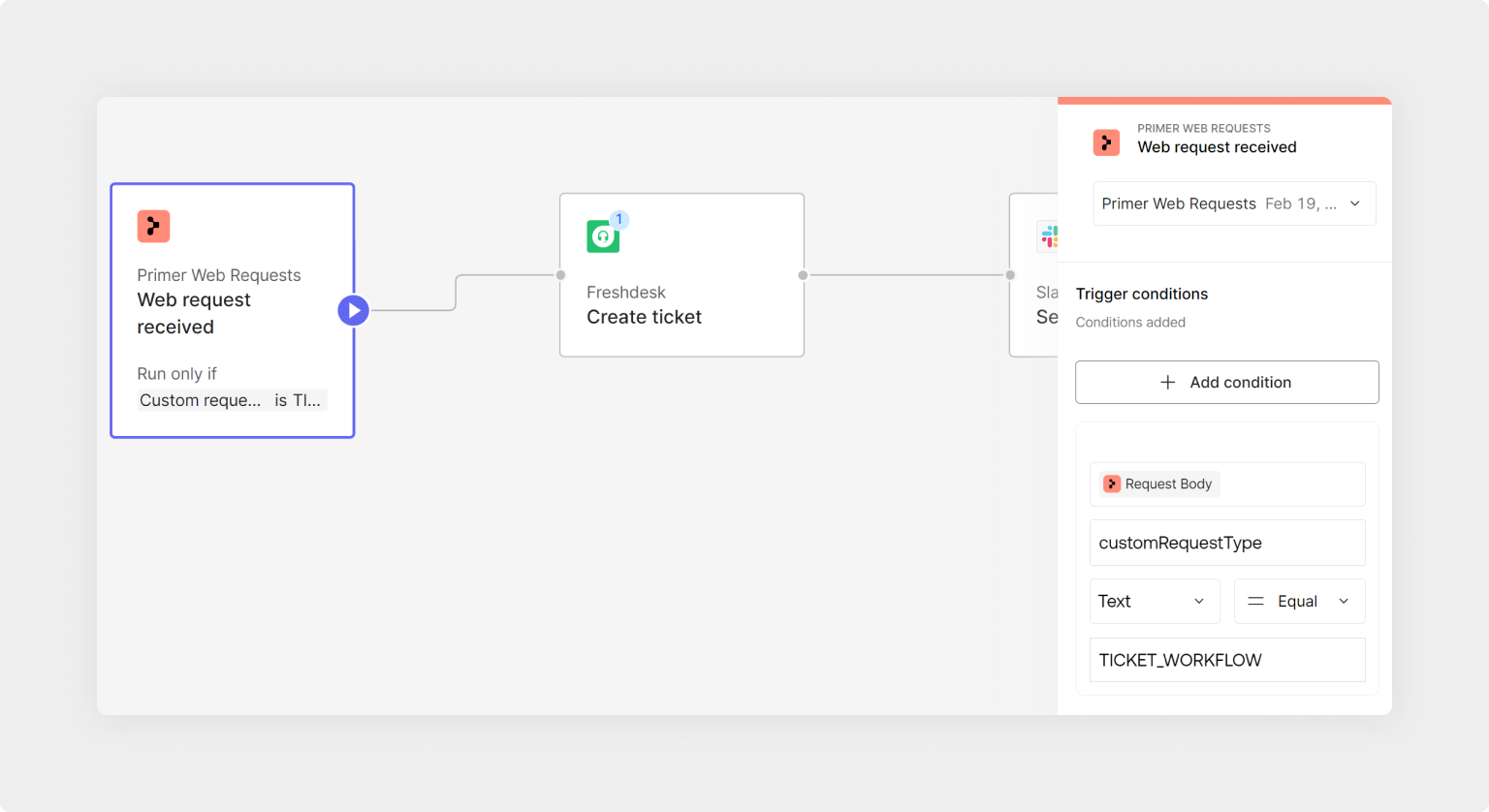The width and height of the screenshot is (1489, 812).
Task: Click the Conditions added text
Action: point(1130,322)
